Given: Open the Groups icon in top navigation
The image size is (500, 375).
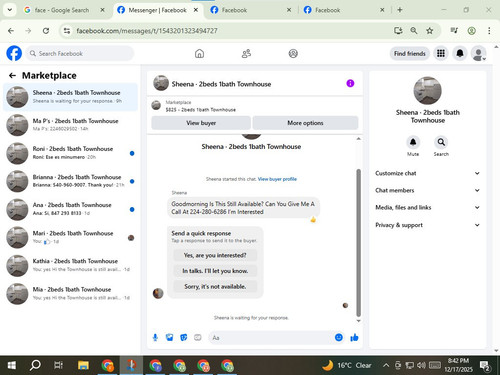Looking at the screenshot, I should point(293,53).
